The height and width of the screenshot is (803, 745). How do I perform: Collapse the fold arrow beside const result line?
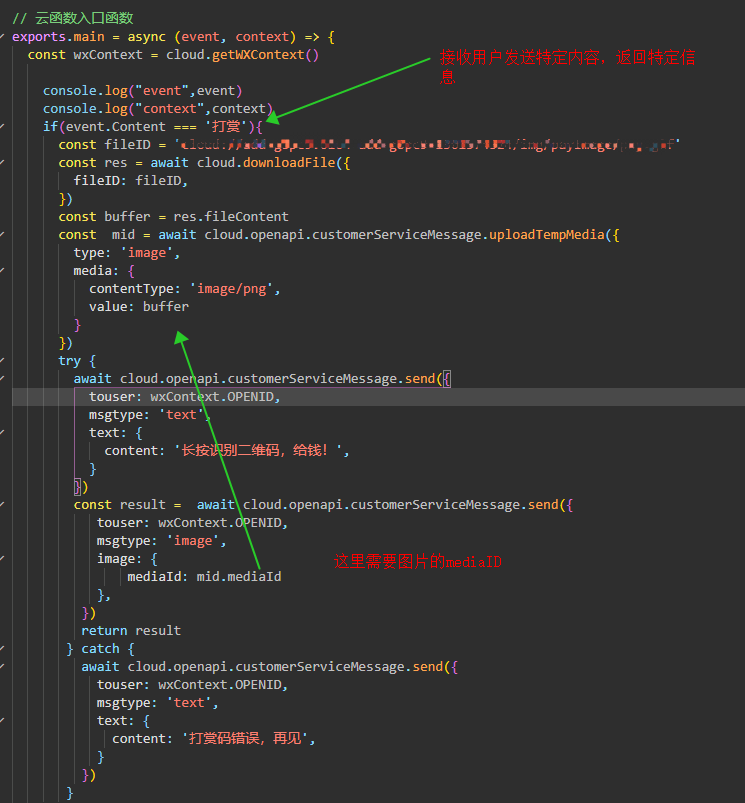[x=3, y=505]
